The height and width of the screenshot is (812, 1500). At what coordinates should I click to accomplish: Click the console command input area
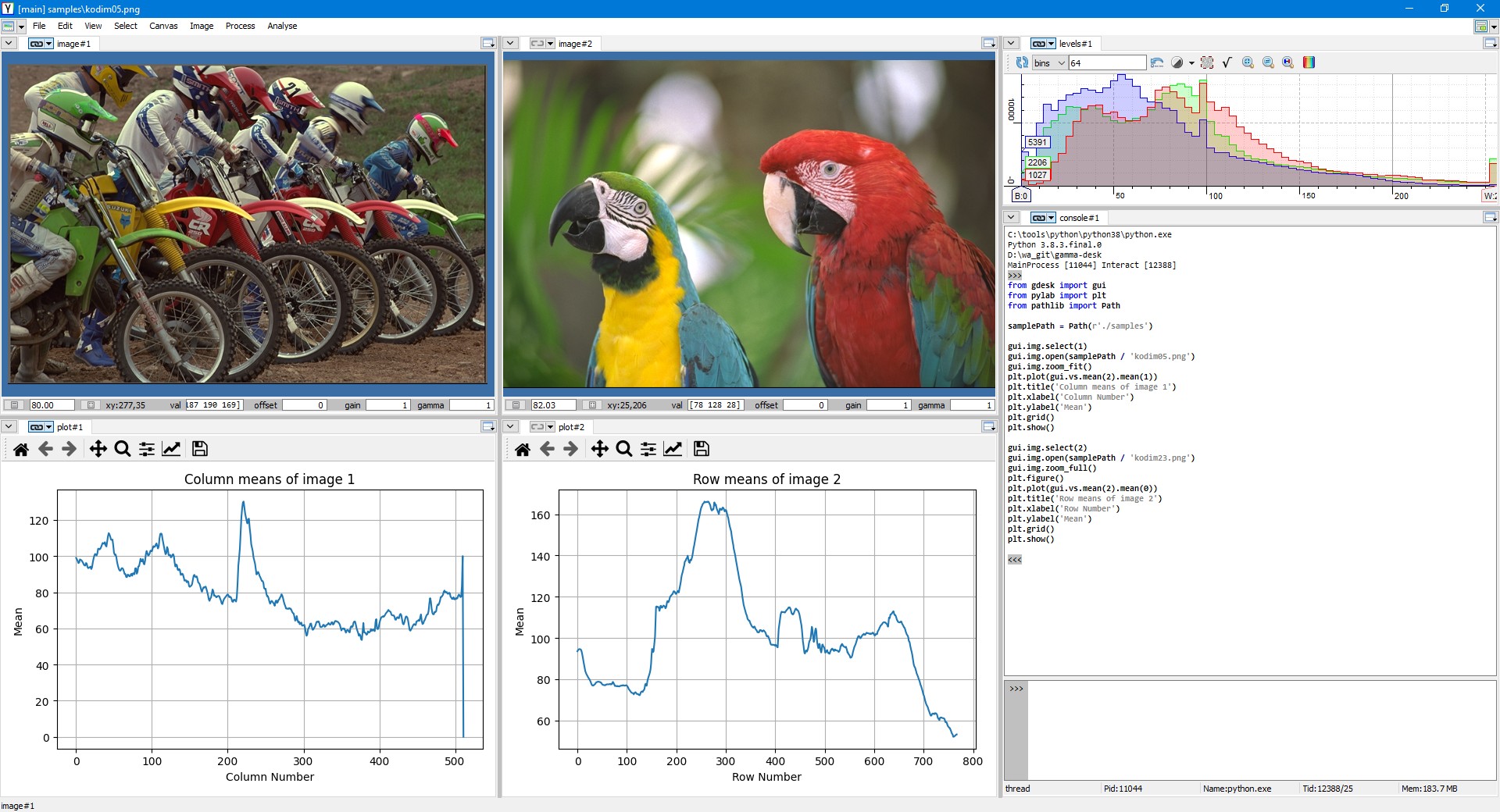(1262, 729)
